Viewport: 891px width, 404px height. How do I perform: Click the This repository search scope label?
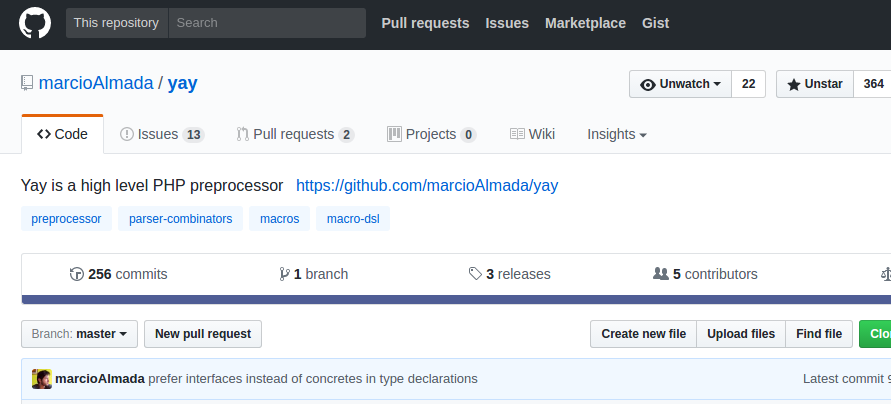tap(116, 23)
